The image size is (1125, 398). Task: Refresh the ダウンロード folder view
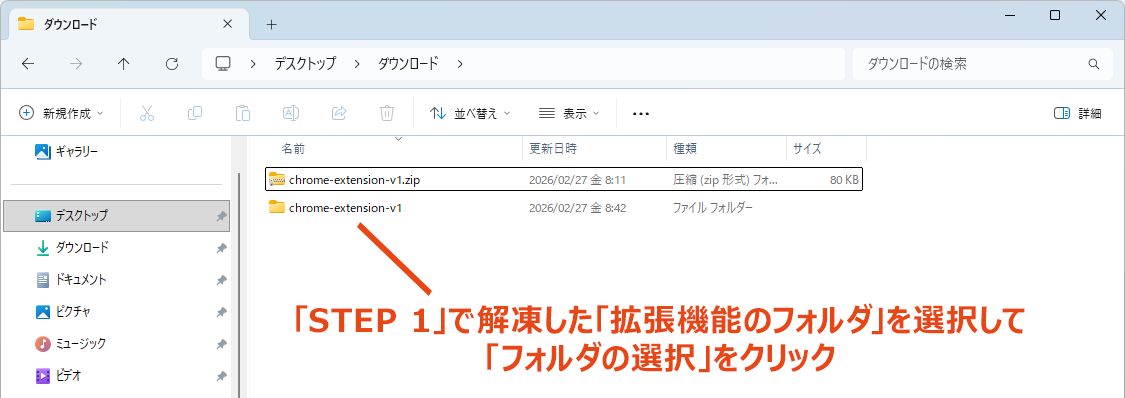click(x=171, y=64)
